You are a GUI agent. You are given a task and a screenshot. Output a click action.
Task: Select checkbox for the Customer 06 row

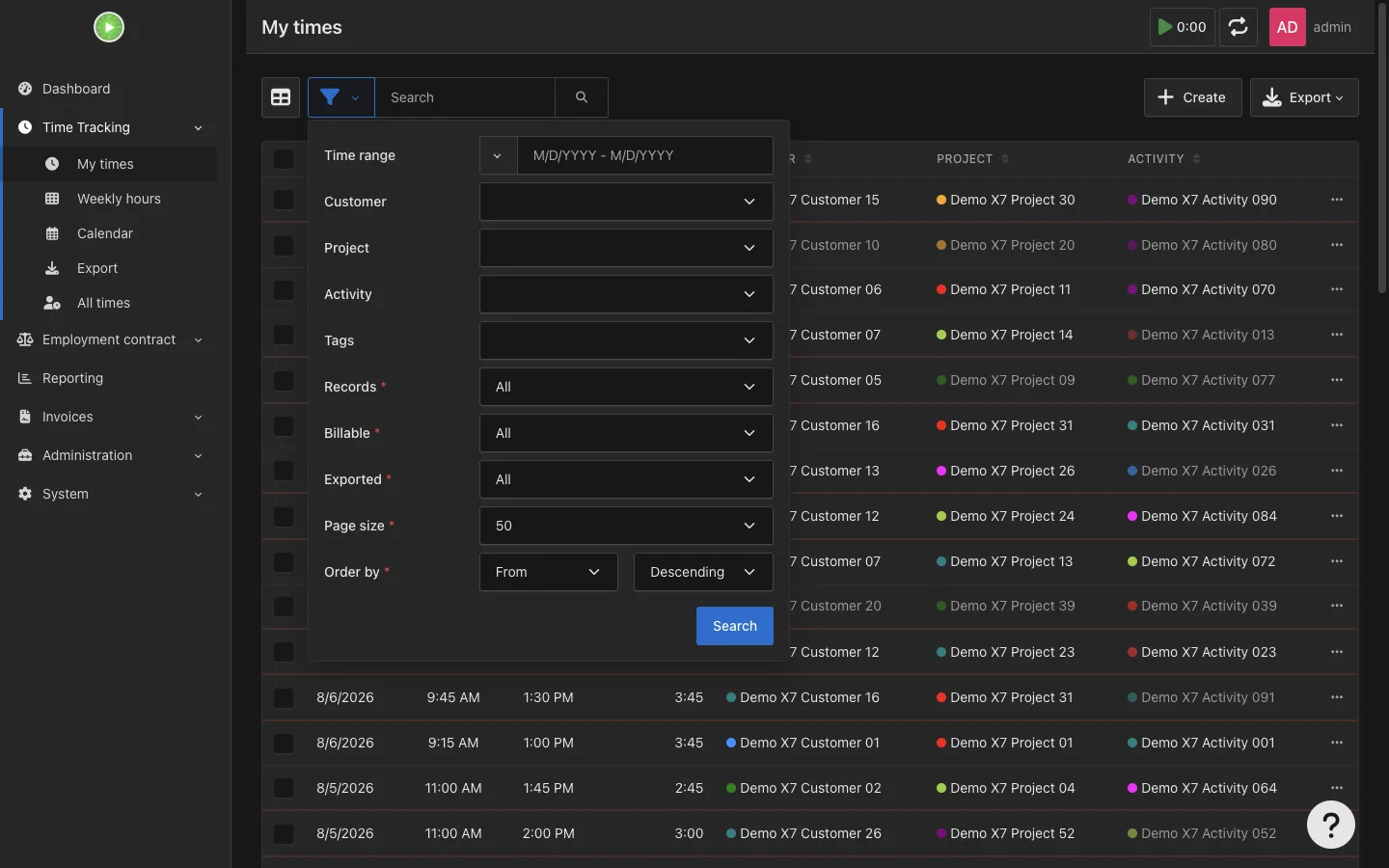[x=283, y=289]
